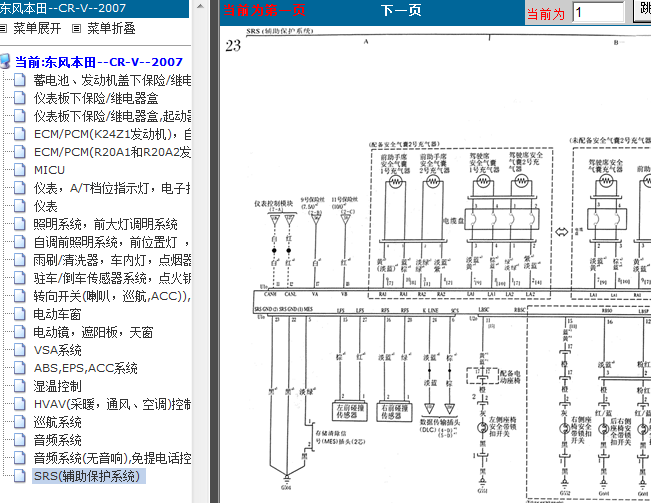Click document icon beside ECM/PCM(R20A1和R20A2
The width and height of the screenshot is (651, 503).
[20, 152]
